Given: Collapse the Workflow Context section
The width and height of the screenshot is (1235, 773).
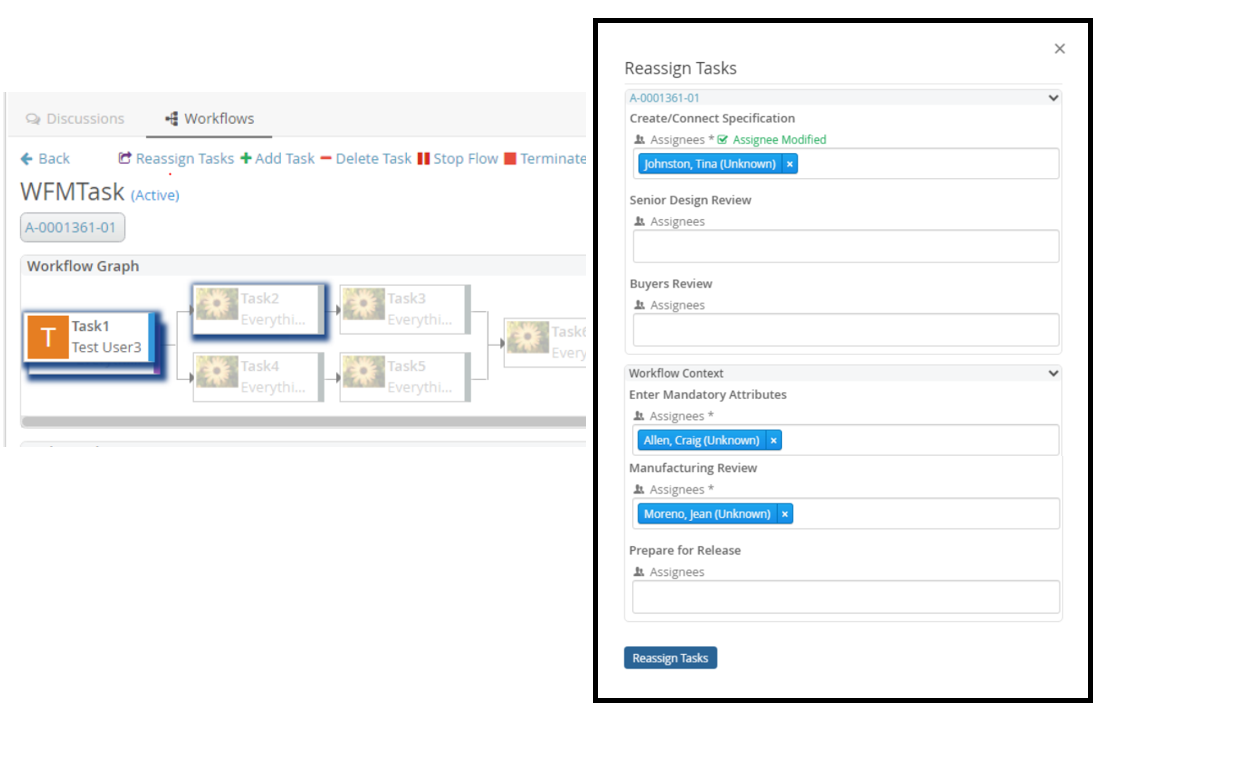Looking at the screenshot, I should point(1052,373).
